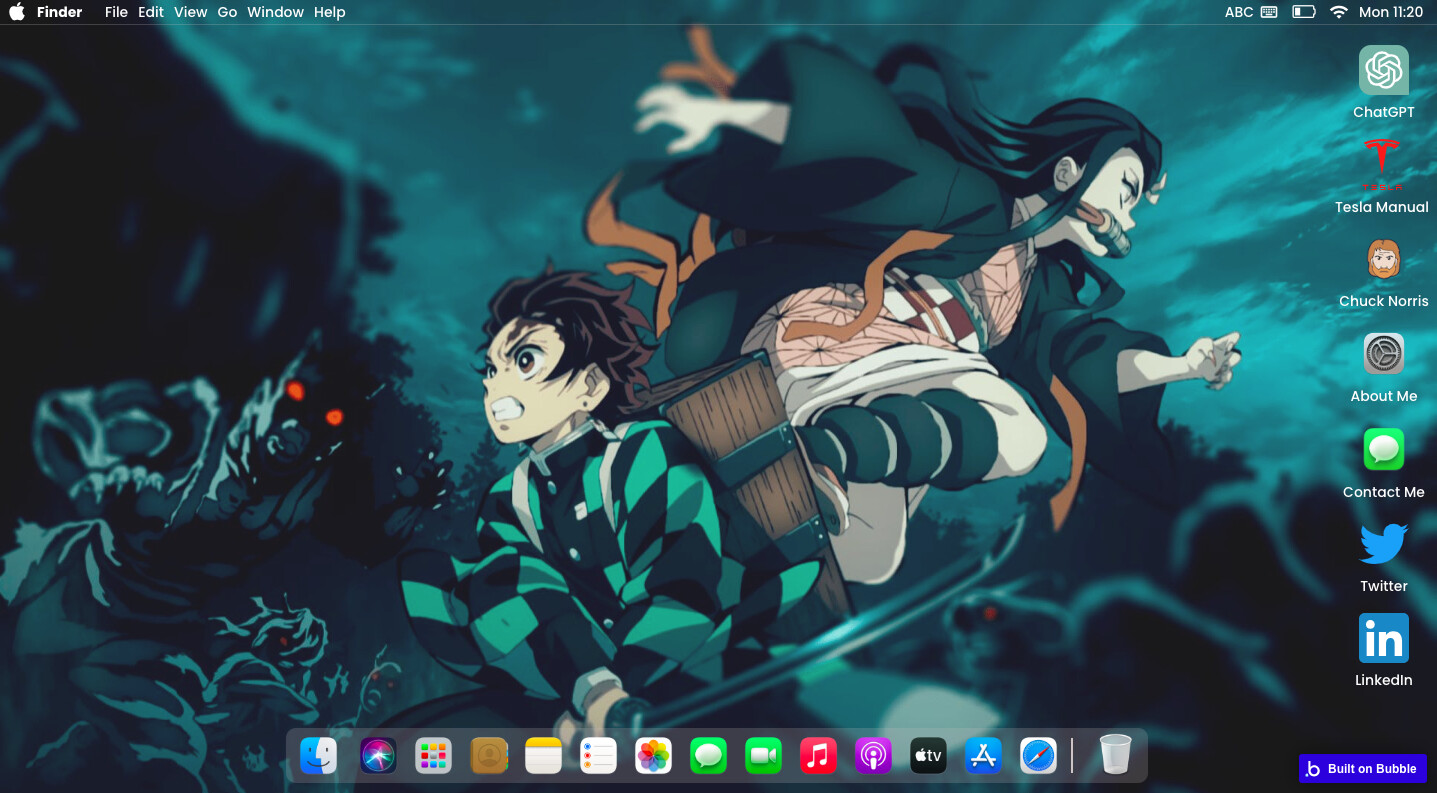Viewport: 1437px width, 793px height.
Task: Open the Chuck Norris desktop icon
Action: (1383, 259)
